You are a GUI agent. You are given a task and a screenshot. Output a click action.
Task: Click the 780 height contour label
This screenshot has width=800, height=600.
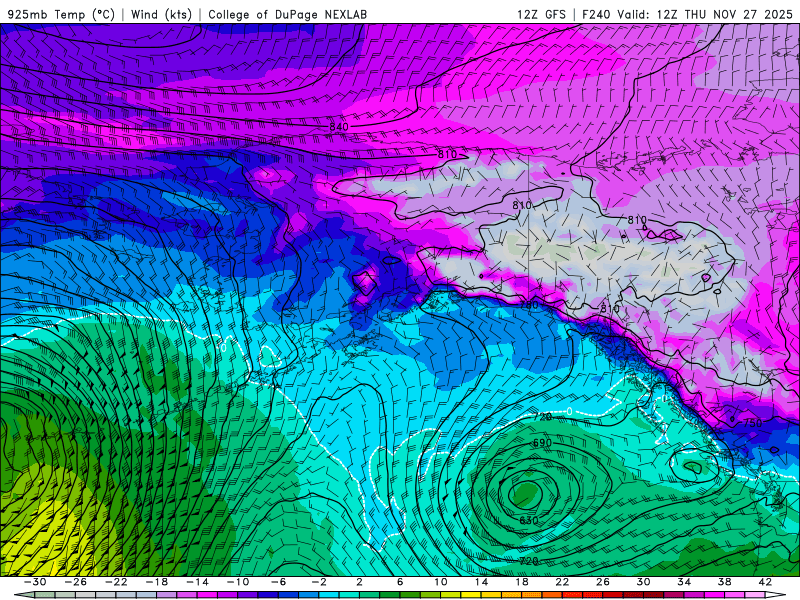coord(529,305)
